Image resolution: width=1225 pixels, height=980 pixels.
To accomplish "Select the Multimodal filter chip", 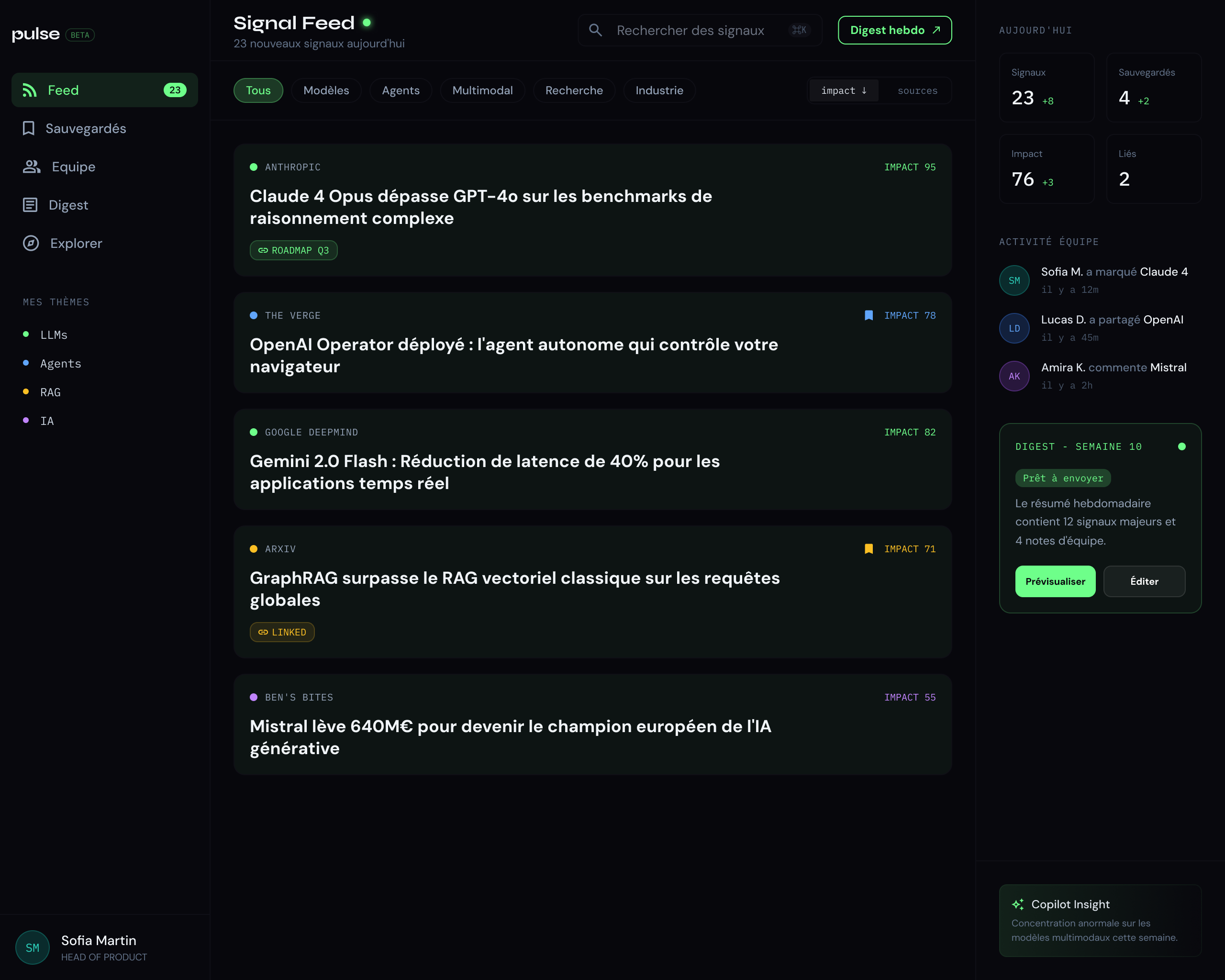I will point(482,90).
